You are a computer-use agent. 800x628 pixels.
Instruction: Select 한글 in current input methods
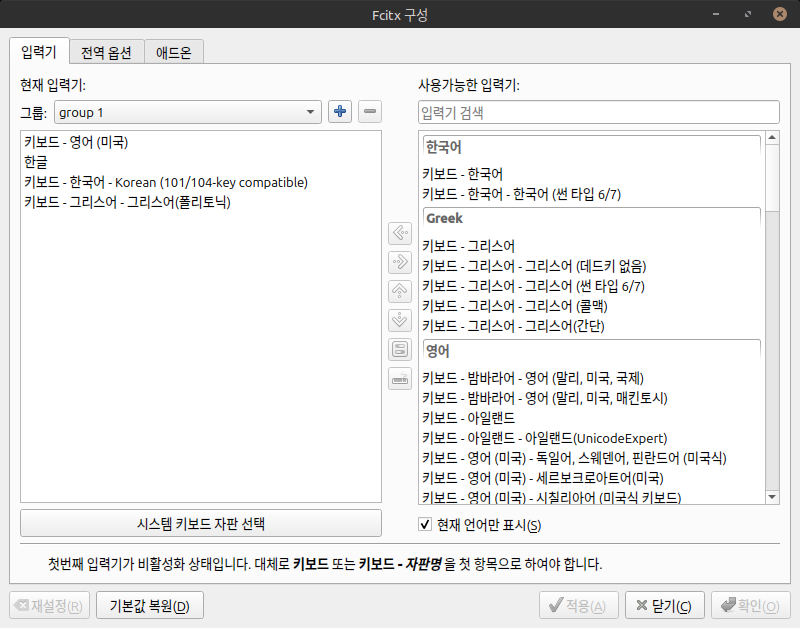(x=201, y=162)
